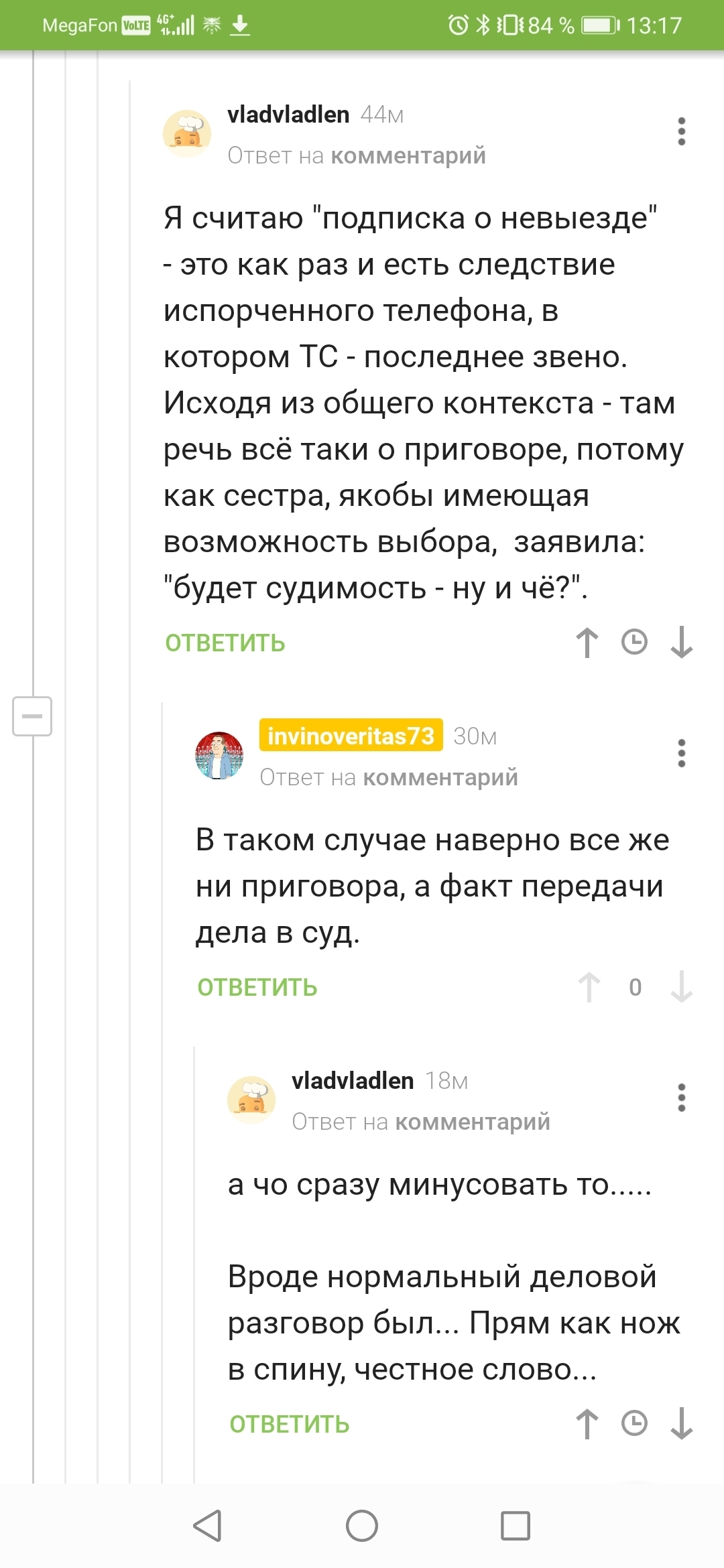Image resolution: width=724 pixels, height=1568 pixels.
Task: Collapse the comment thread with minus box
Action: tap(32, 716)
